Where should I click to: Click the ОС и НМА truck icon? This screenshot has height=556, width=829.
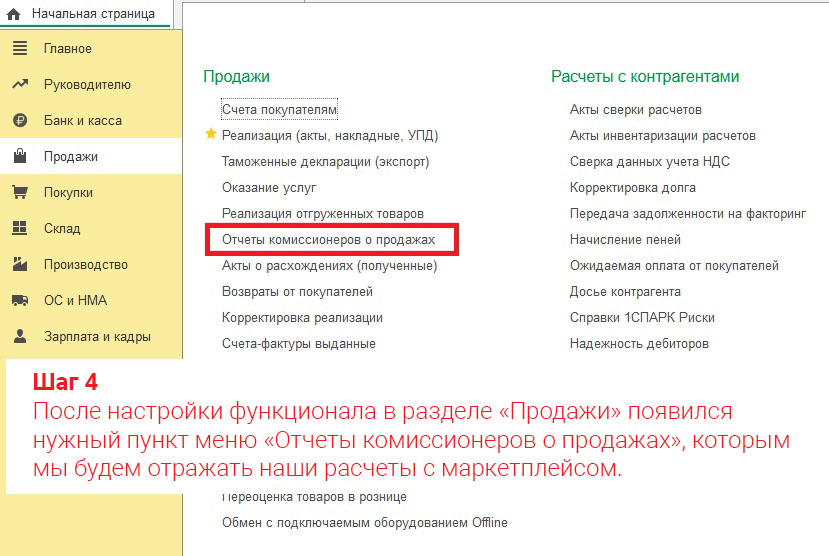[20, 300]
